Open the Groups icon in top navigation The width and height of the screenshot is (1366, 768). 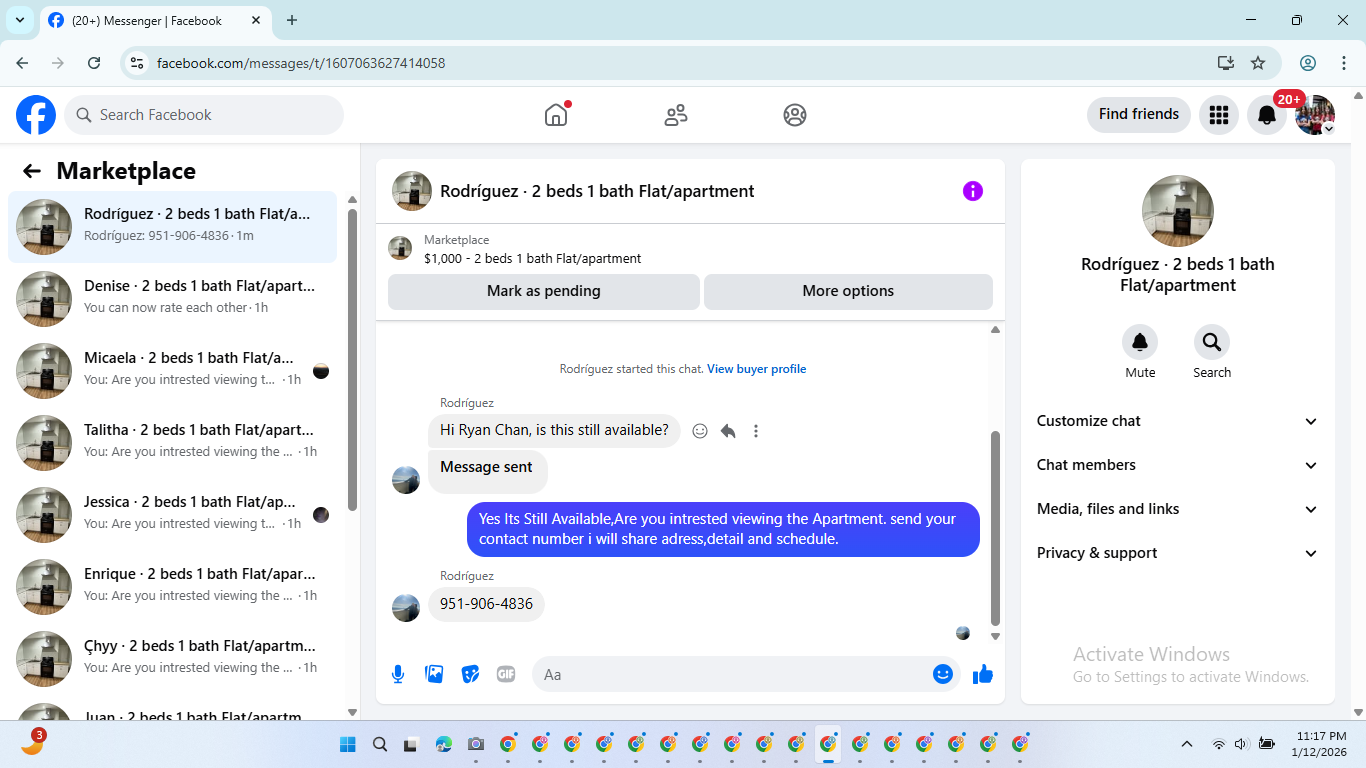coord(795,115)
